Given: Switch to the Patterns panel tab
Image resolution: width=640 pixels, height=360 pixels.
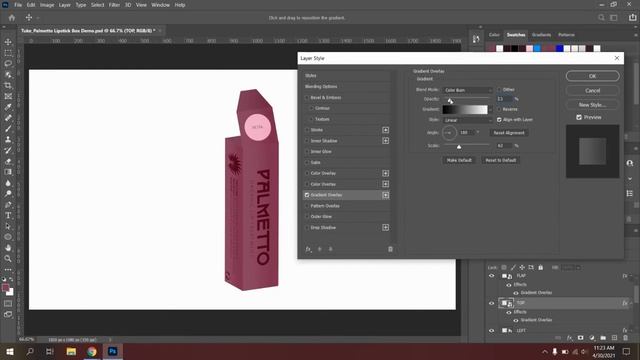Looking at the screenshot, I should point(566,35).
